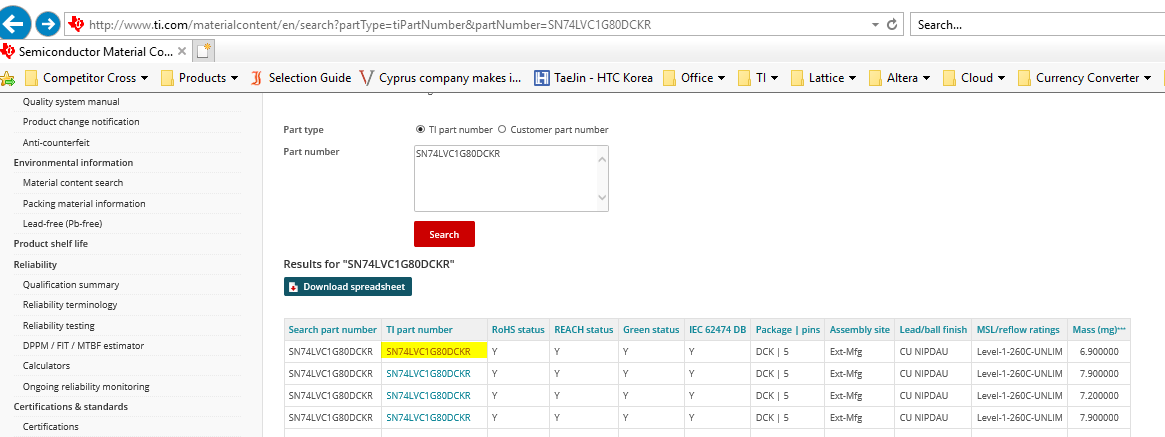This screenshot has height=437, width=1165.
Task: Close the Semiconductor Material Content tab
Action: coord(181,51)
